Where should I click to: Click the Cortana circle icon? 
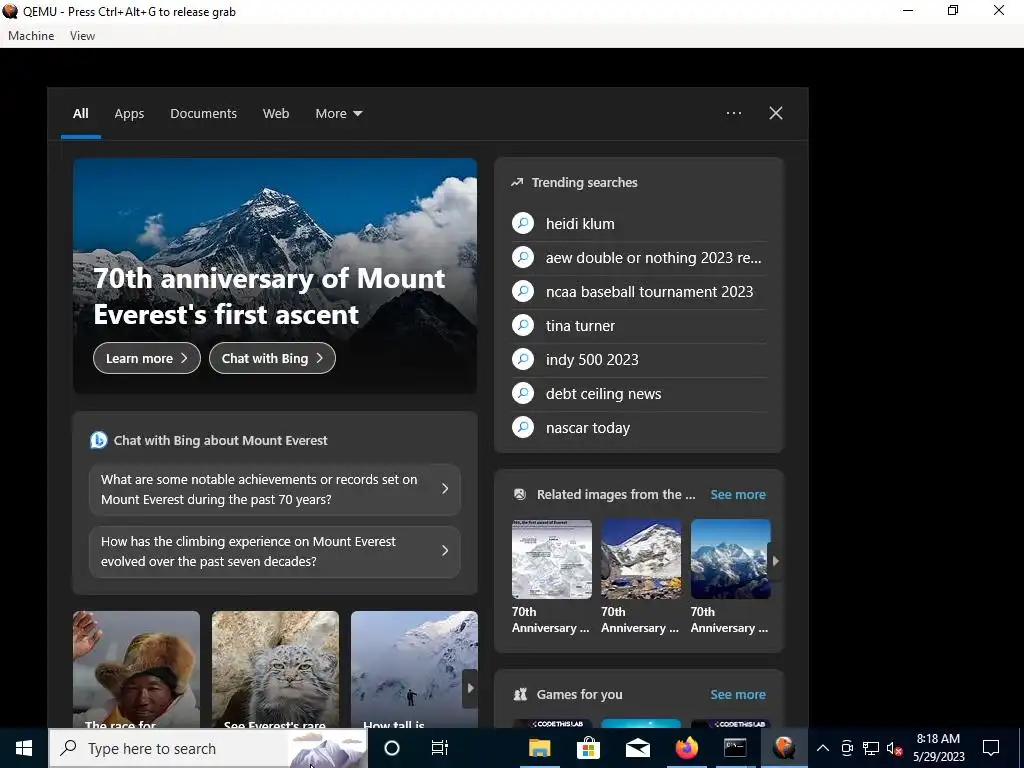pyautogui.click(x=392, y=748)
